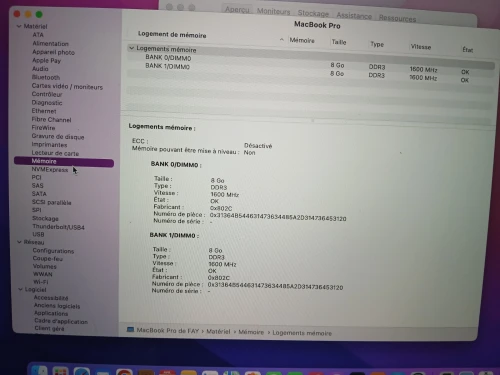Select Anciens logiciels entry
Viewport: 500px width, 375px height.
coord(57,306)
